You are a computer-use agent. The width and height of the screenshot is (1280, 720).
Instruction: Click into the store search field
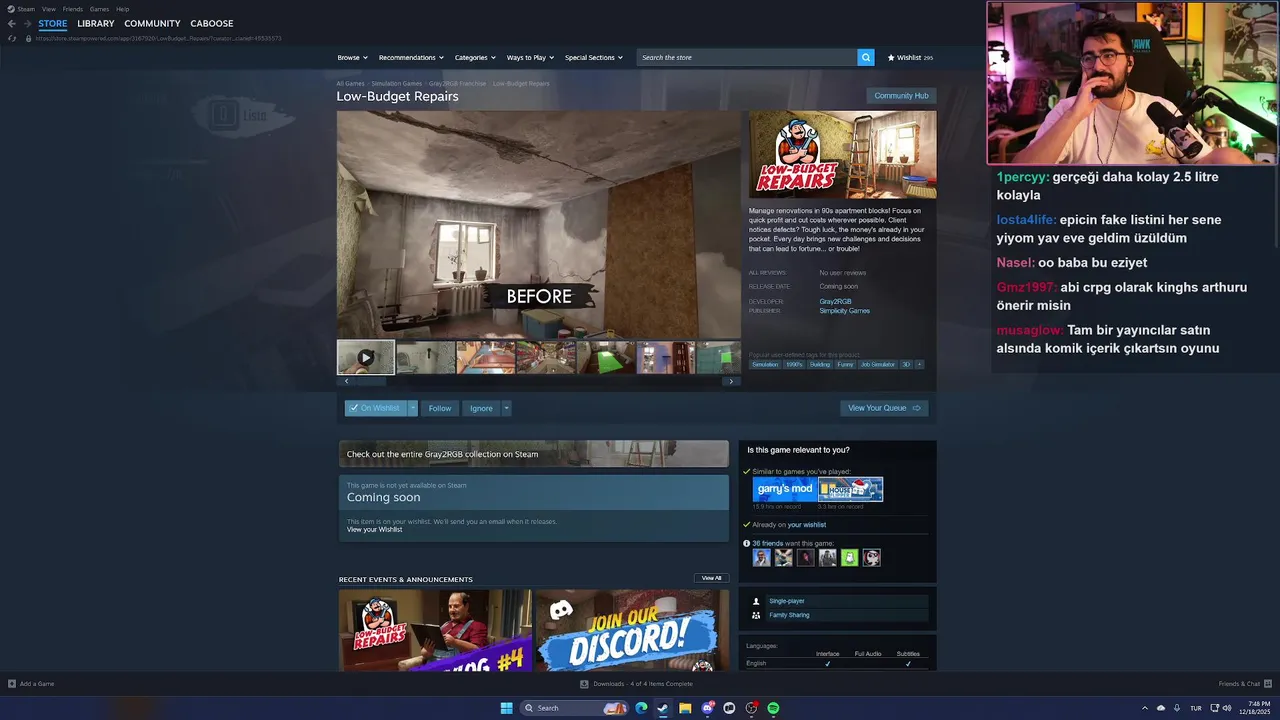(747, 57)
